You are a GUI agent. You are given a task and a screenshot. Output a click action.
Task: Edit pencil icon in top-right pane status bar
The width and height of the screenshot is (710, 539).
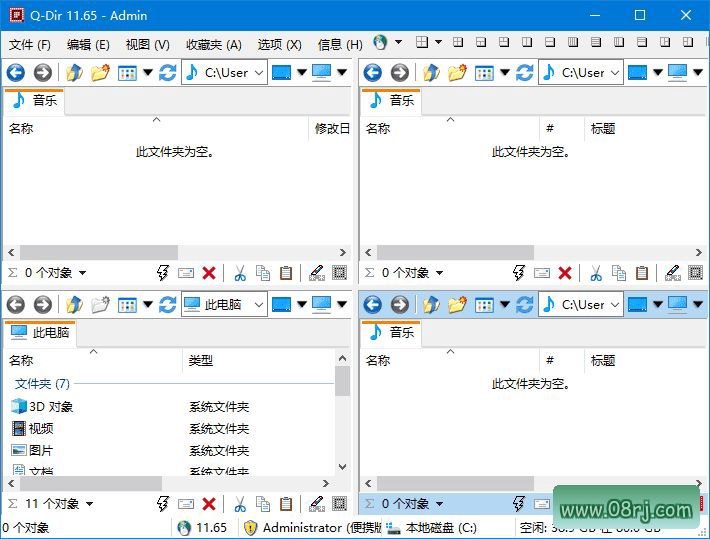672,273
